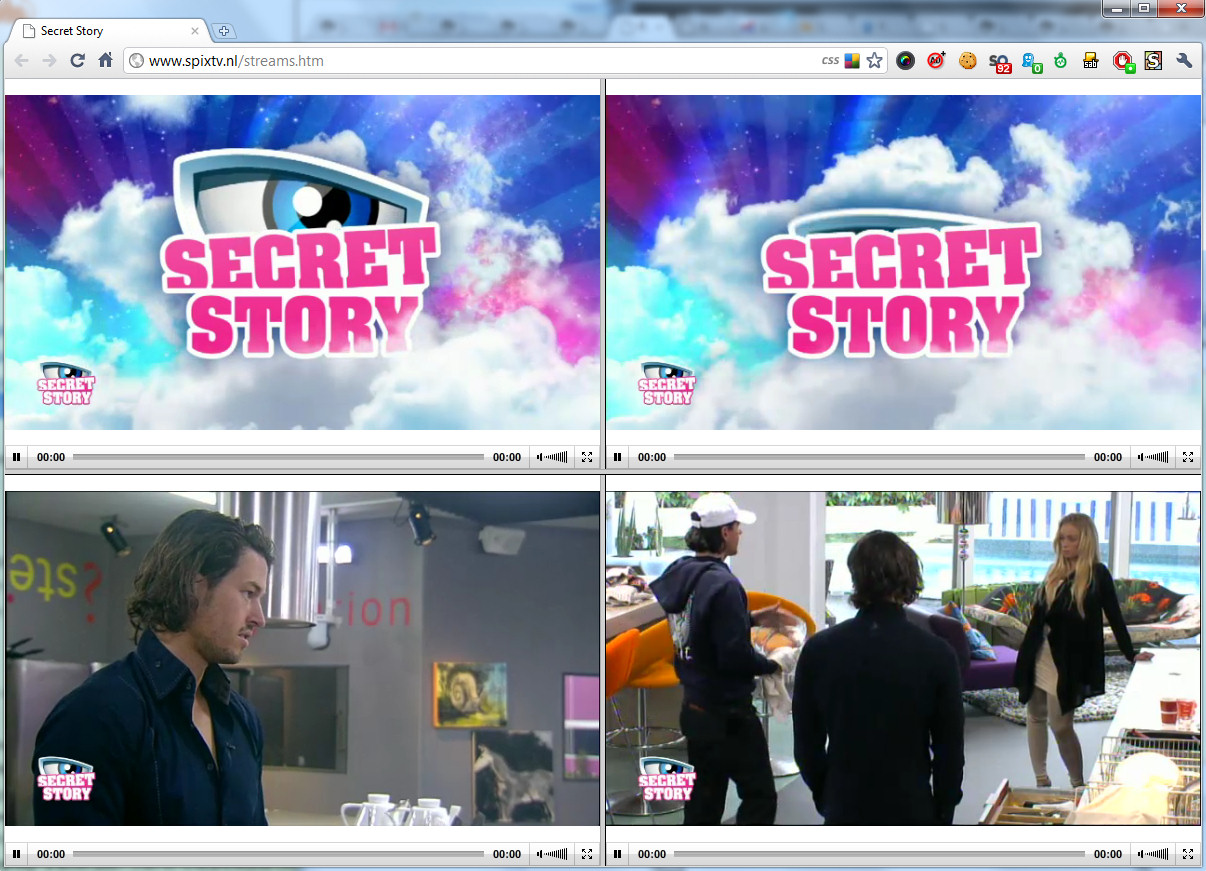The image size is (1206, 871).
Task: Open the cookie extension icon
Action: coord(967,61)
